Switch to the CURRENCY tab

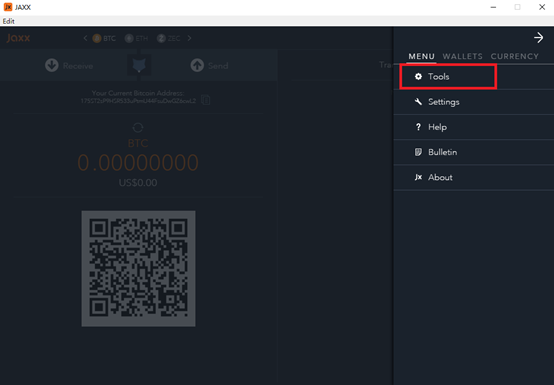(x=514, y=57)
